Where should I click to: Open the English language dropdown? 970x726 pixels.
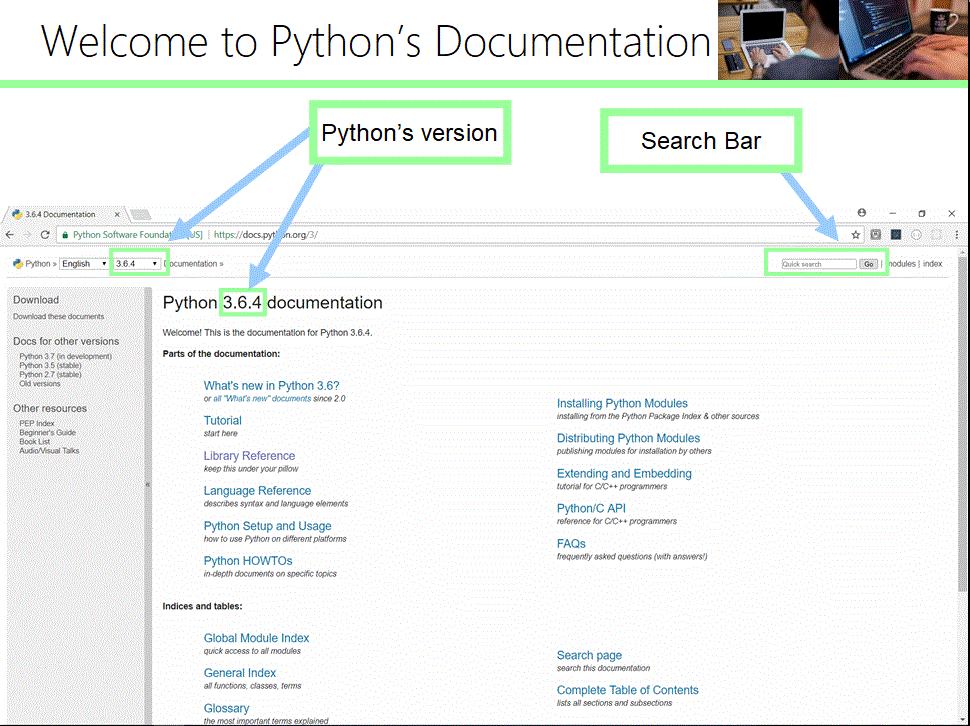pyautogui.click(x=82, y=264)
